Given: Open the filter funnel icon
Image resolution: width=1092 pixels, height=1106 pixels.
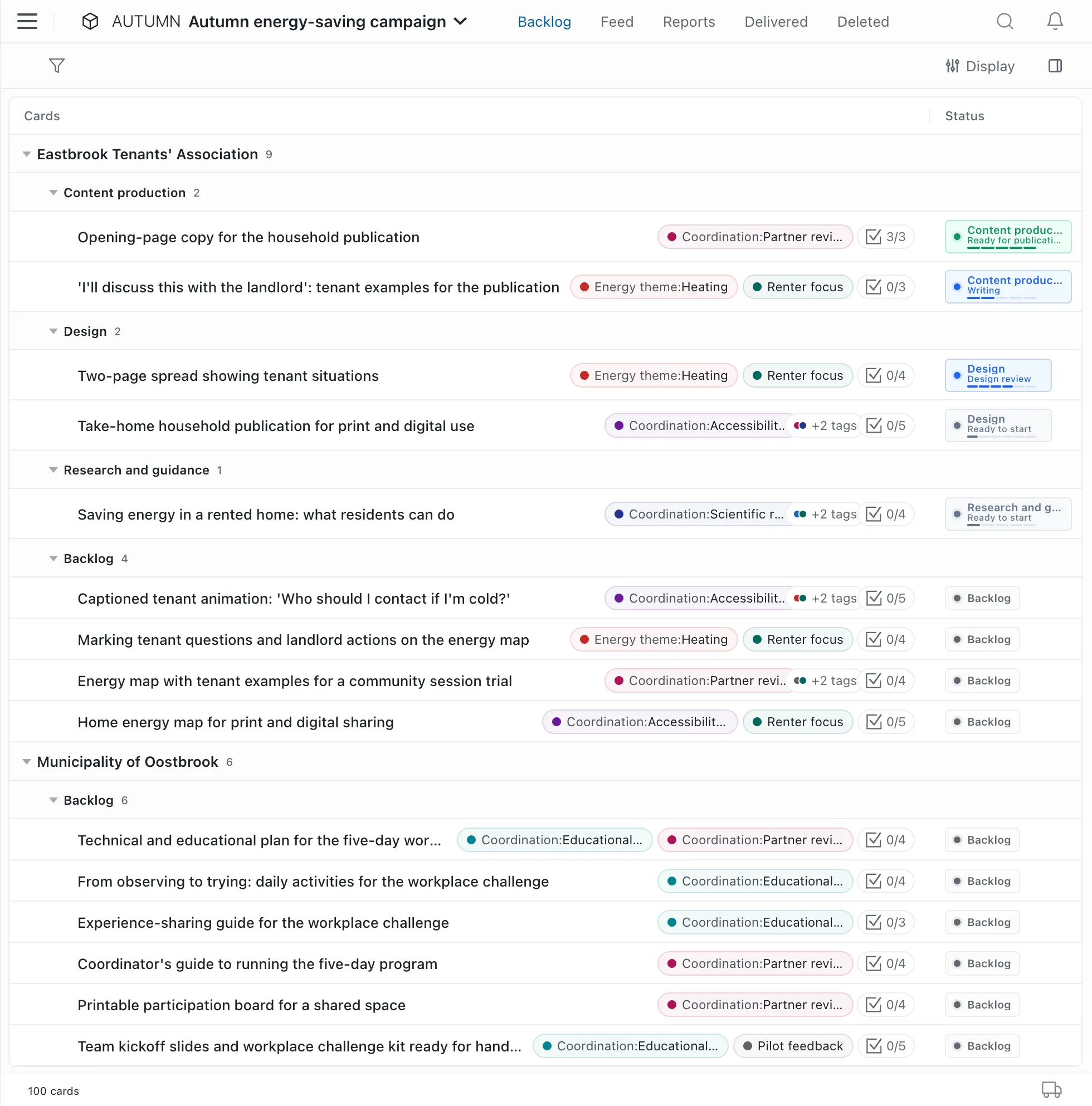Looking at the screenshot, I should 57,66.
